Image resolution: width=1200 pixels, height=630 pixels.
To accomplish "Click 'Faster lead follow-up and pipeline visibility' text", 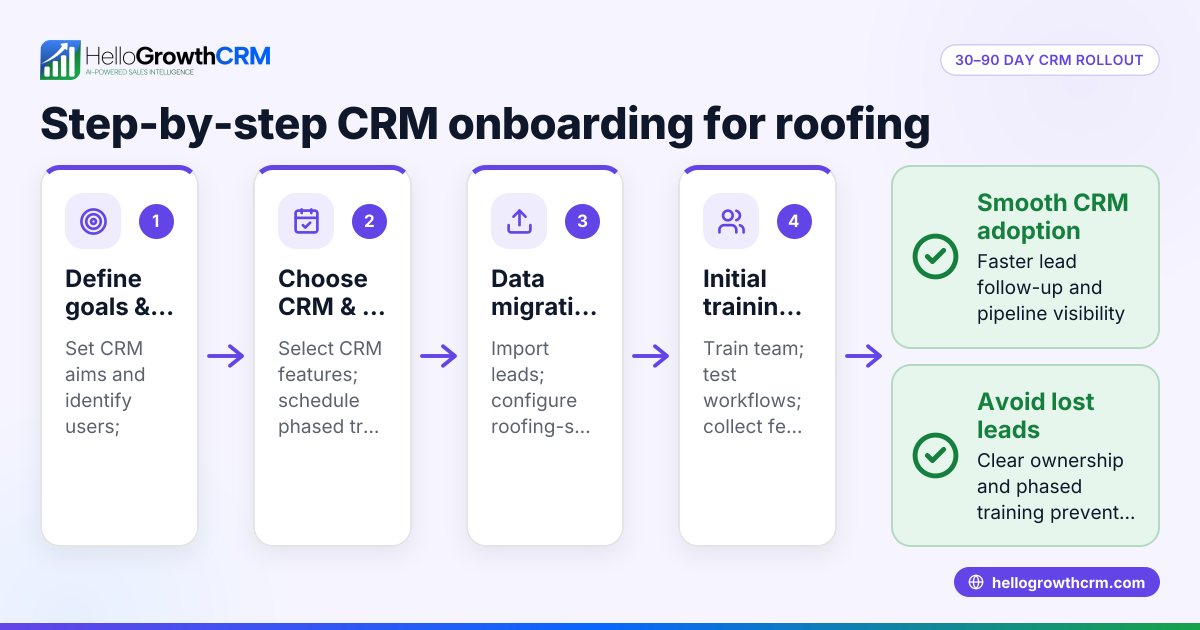I will (x=1051, y=288).
